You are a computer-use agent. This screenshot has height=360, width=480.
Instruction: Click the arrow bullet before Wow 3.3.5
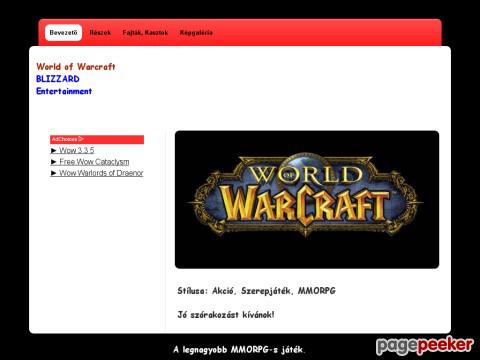pyautogui.click(x=54, y=151)
